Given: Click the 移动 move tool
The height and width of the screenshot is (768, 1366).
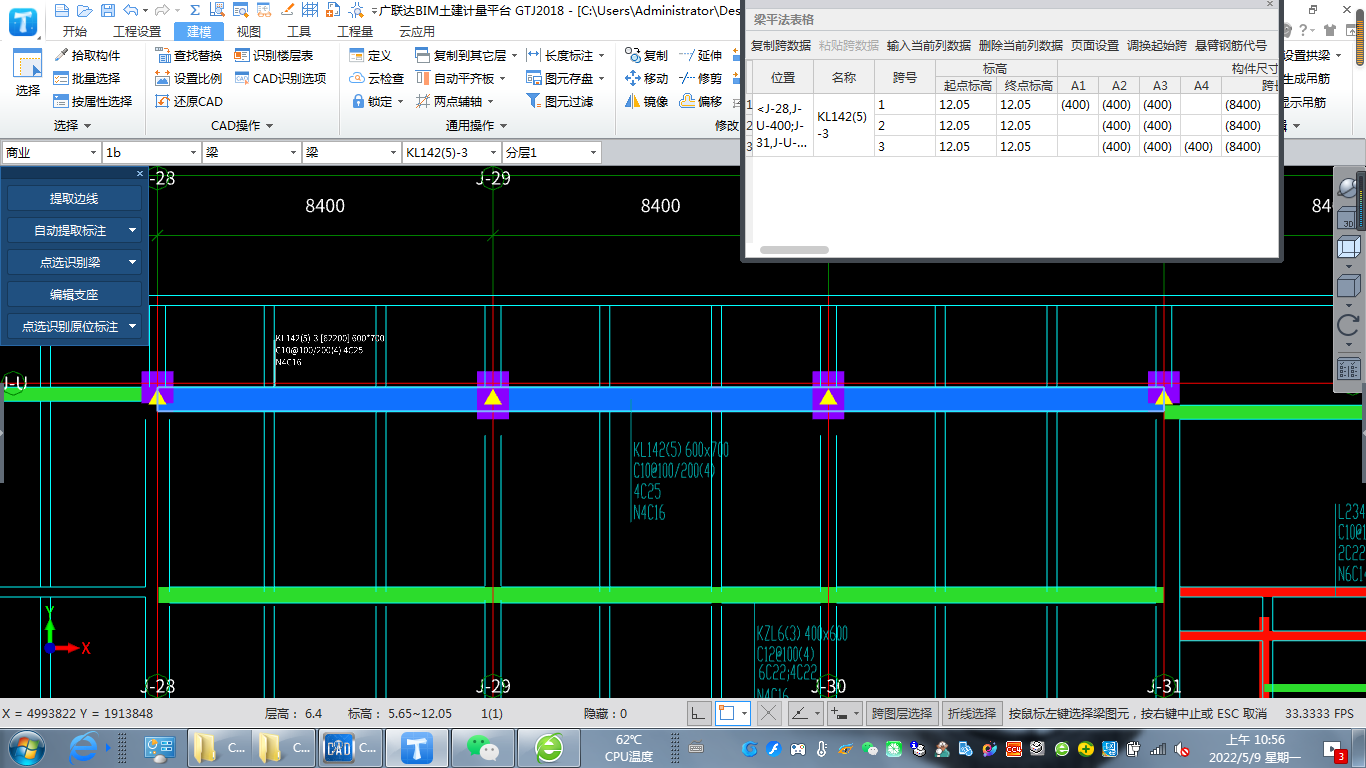Looking at the screenshot, I should (x=646, y=78).
